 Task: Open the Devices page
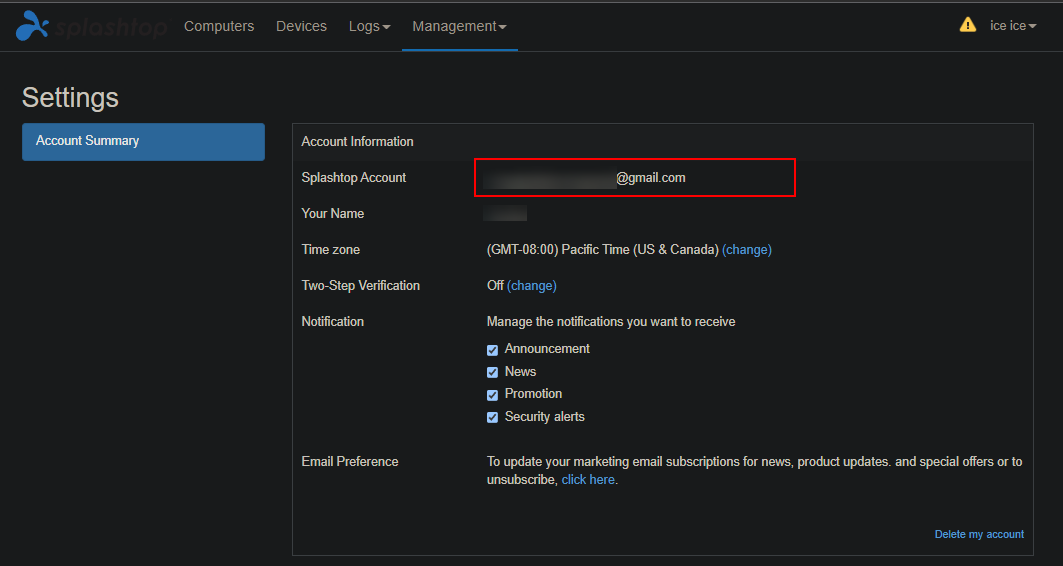pos(301,26)
